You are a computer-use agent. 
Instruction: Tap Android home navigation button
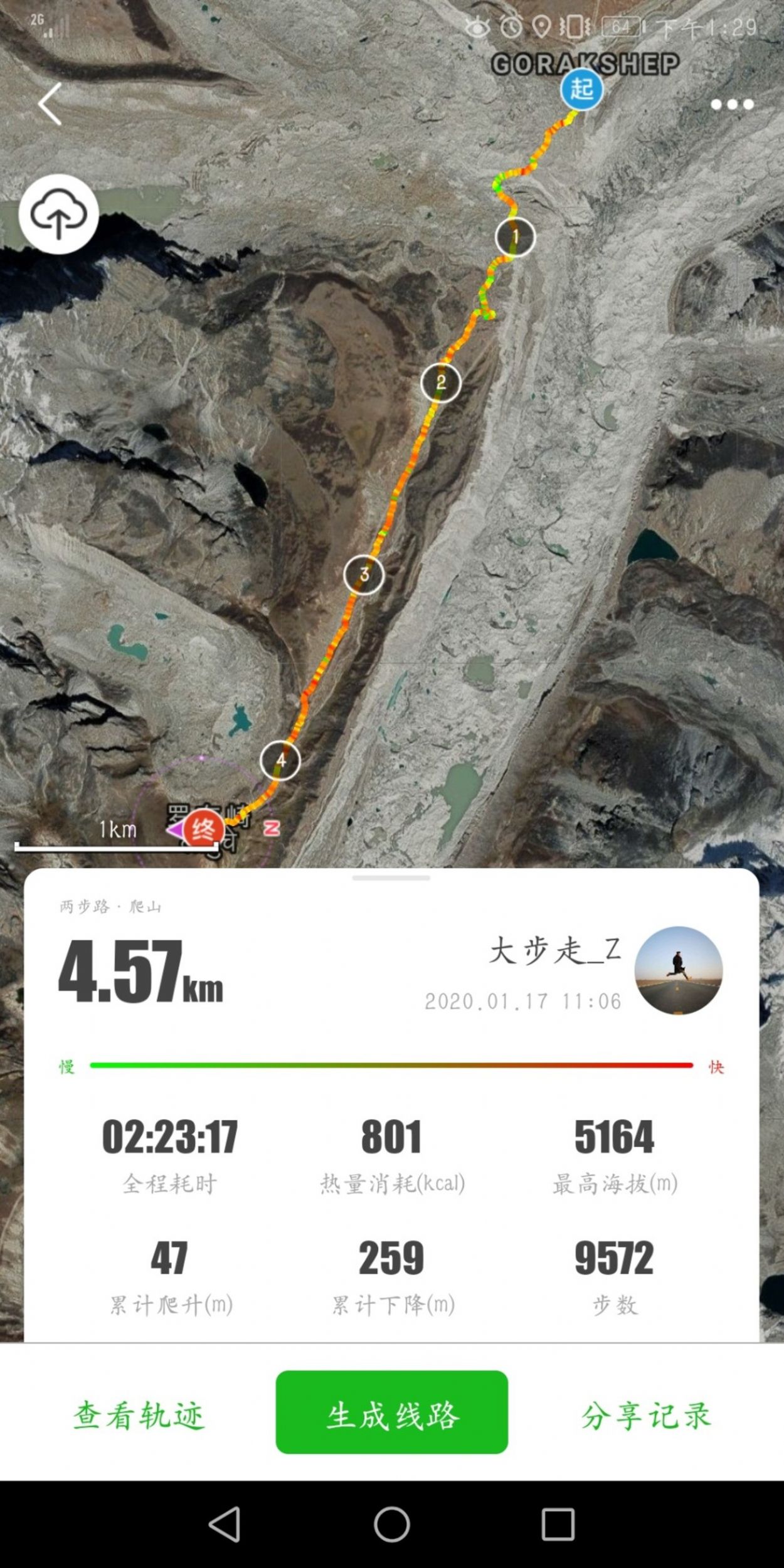[x=392, y=1524]
